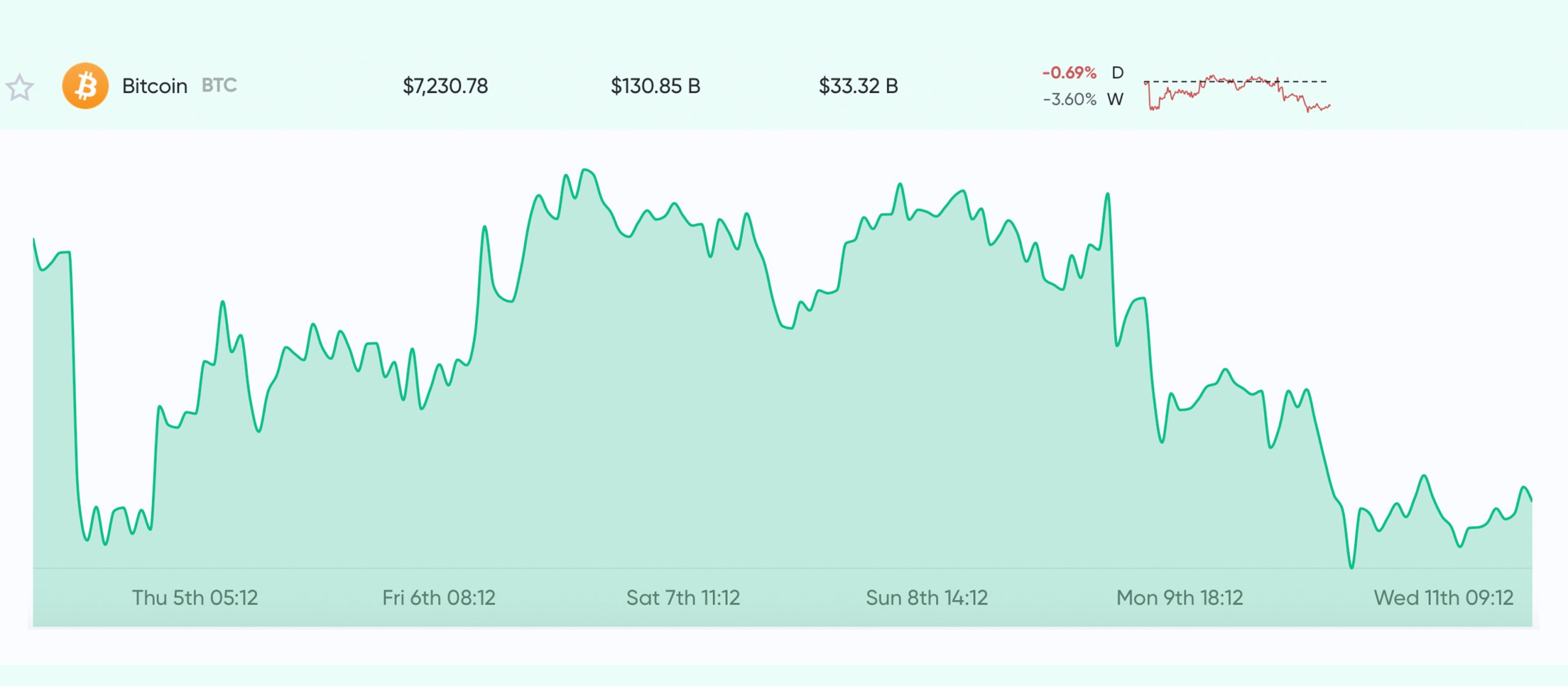Select the W weekly period label
Screen dimensions: 1568x686
tap(1115, 99)
